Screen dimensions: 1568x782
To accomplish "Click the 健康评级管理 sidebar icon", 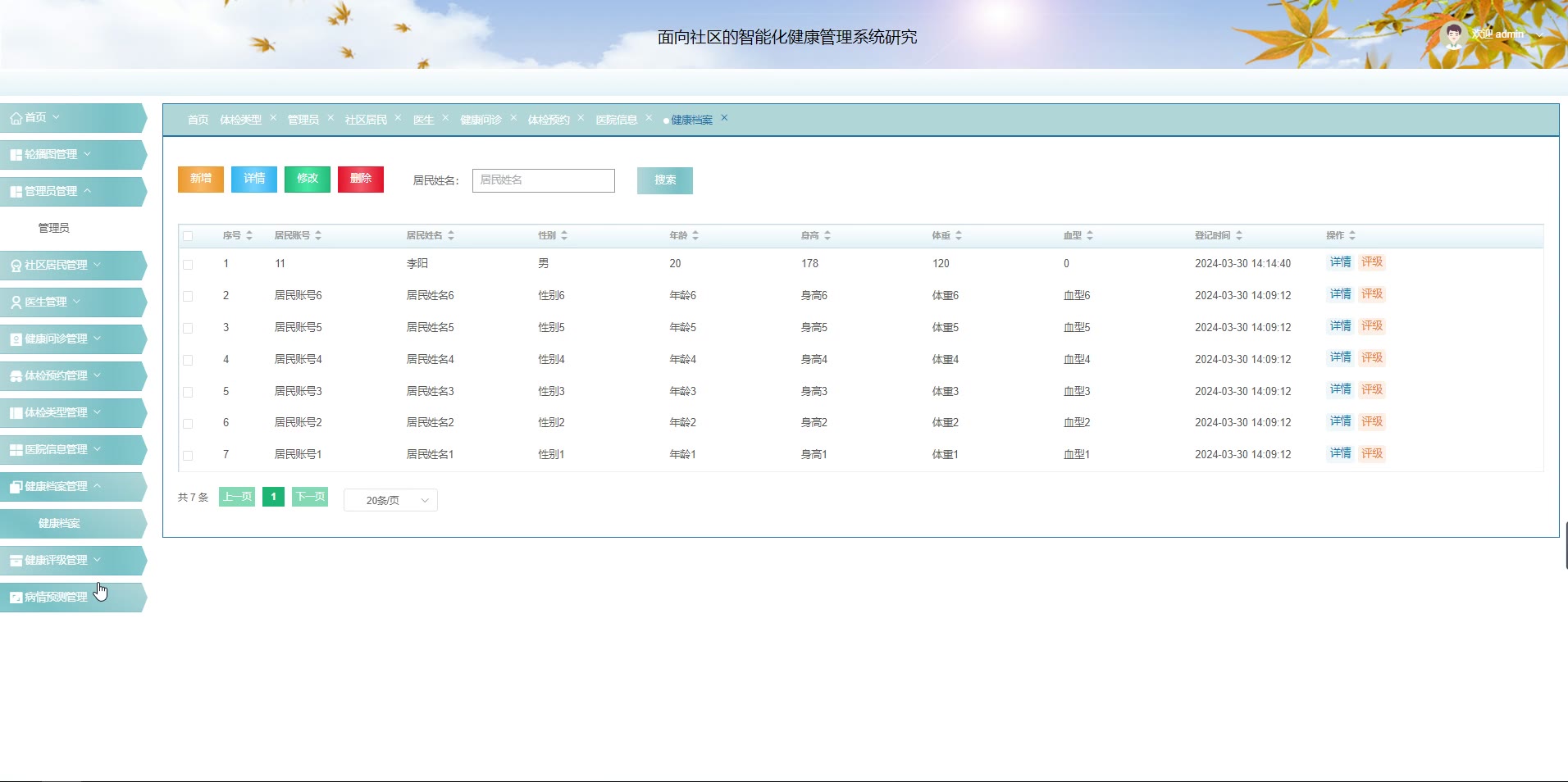I will tap(16, 561).
